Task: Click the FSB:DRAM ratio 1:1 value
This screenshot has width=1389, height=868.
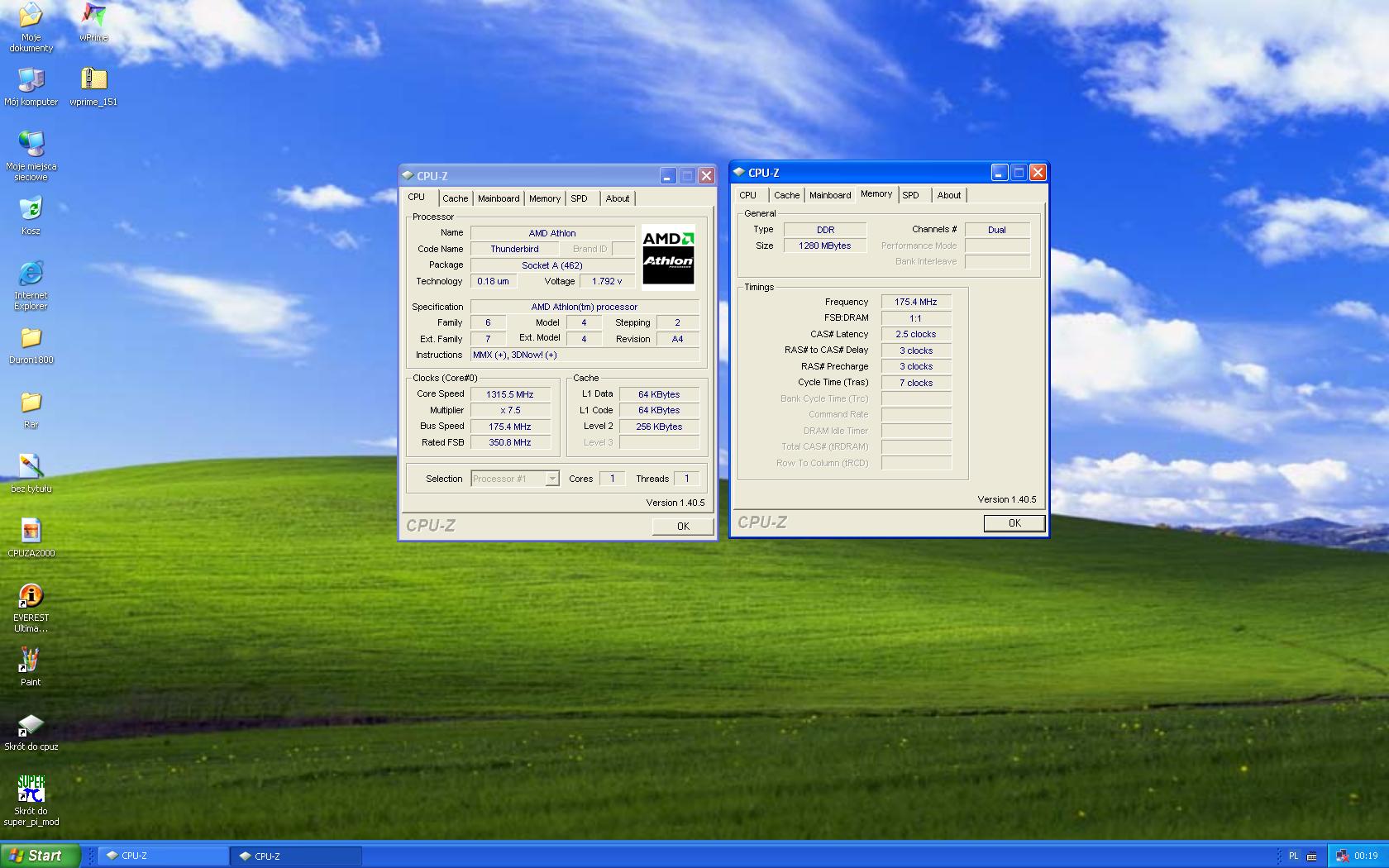Action: pos(916,318)
